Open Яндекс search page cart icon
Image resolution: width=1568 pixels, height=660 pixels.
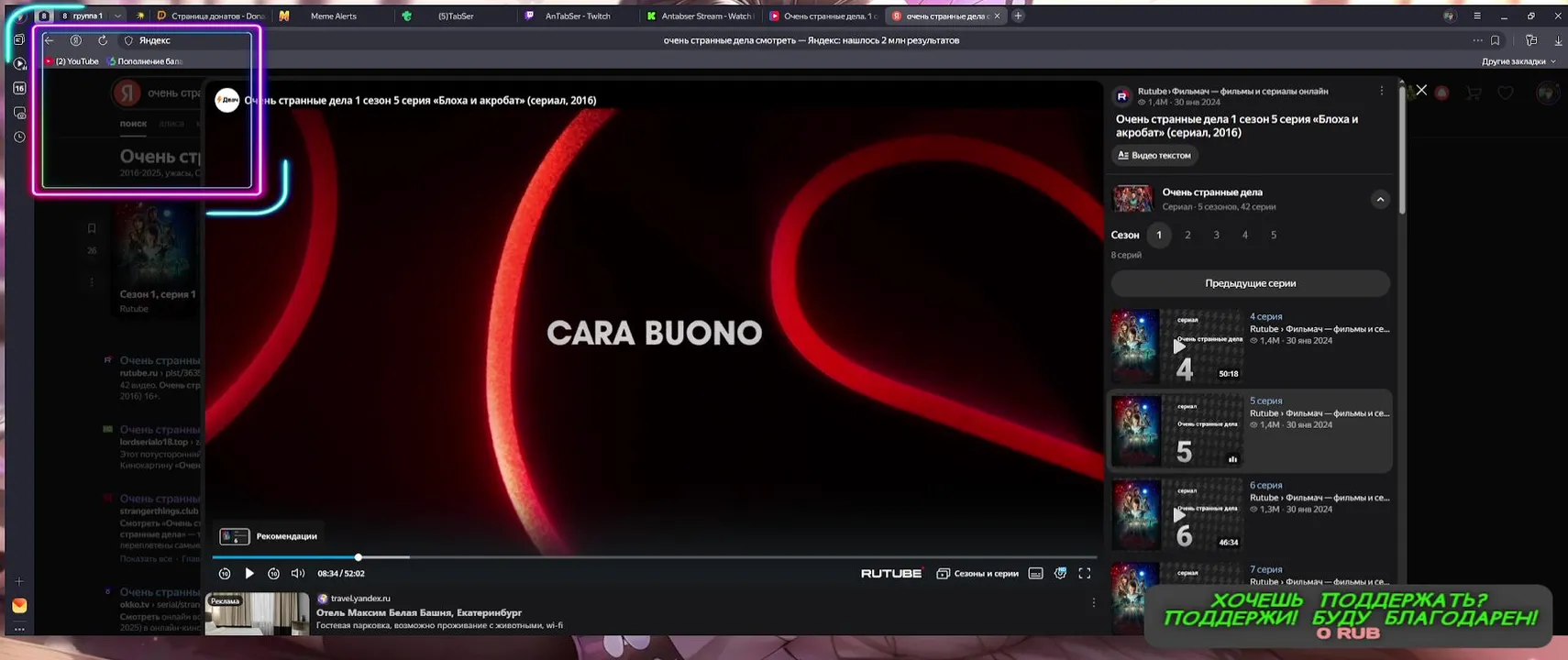pyautogui.click(x=1473, y=93)
